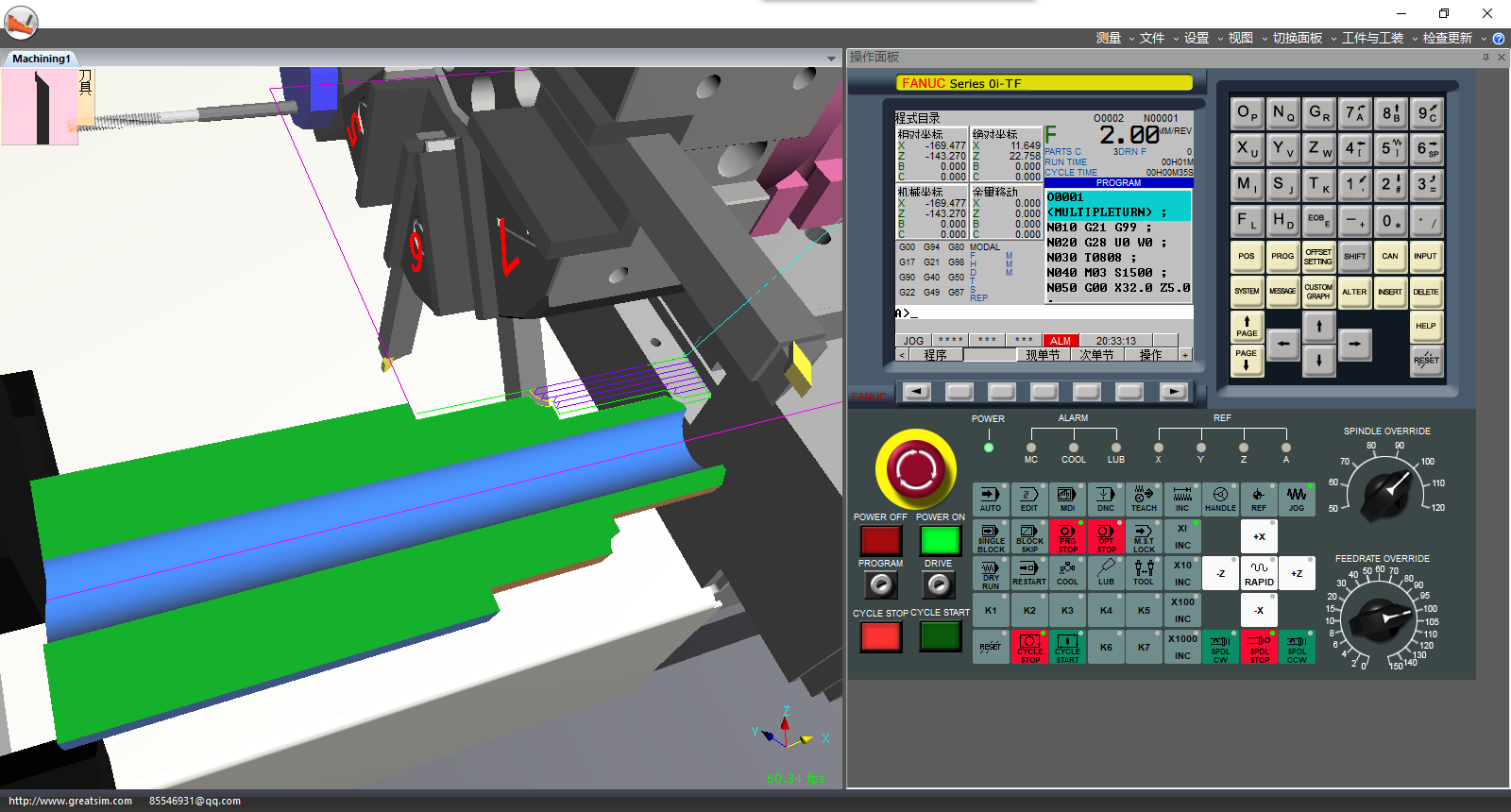Expand the Machining1 tab list arrow
1511x812 pixels.
831,59
